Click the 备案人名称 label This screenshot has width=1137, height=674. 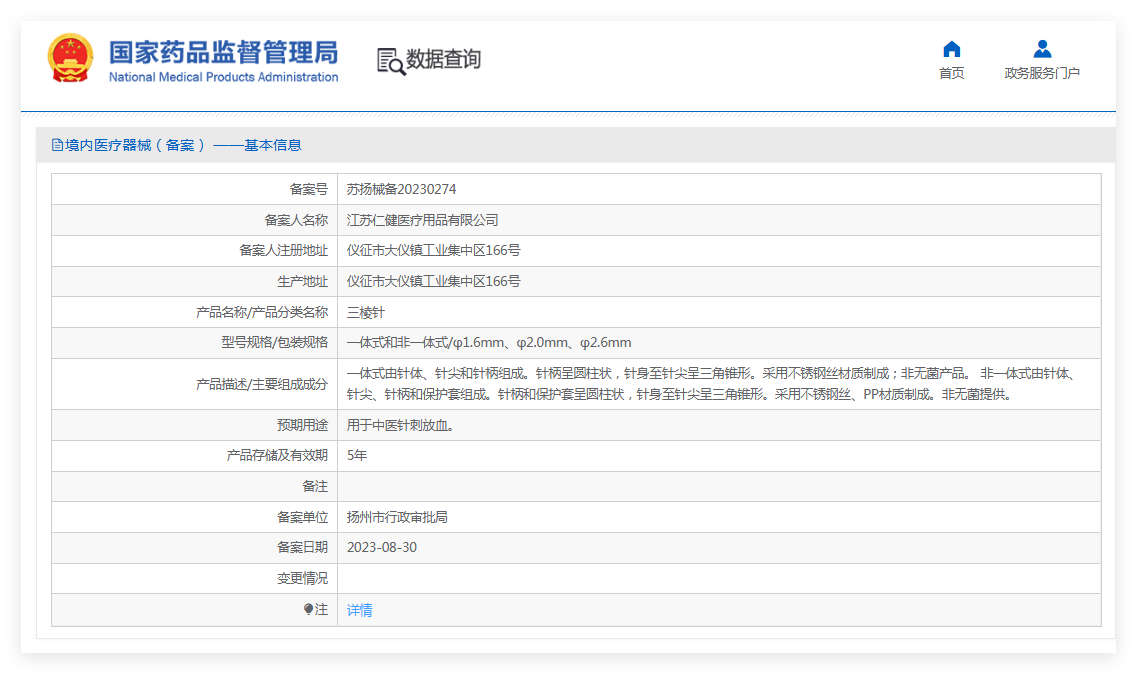296,220
